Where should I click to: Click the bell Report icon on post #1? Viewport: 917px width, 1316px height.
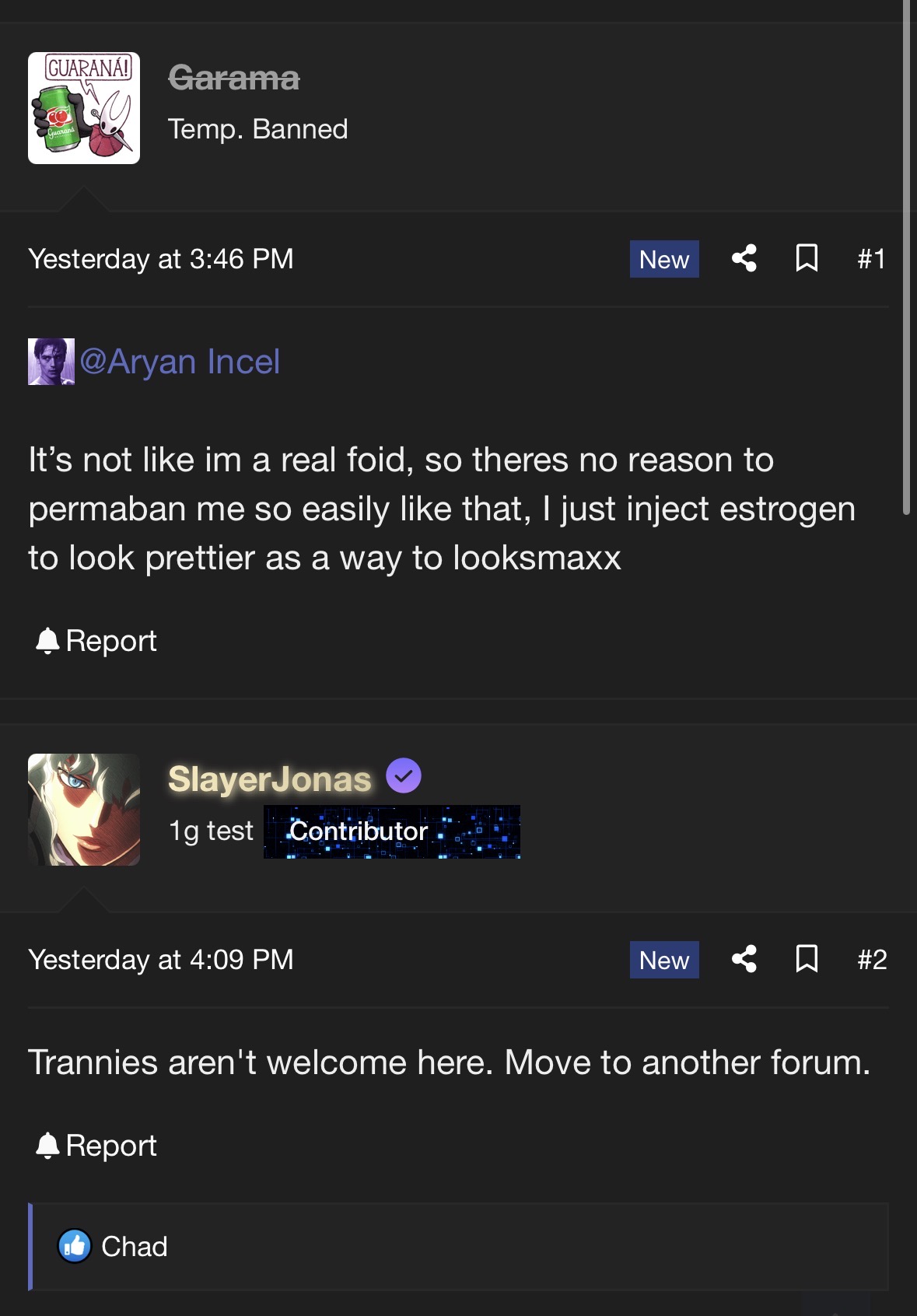point(47,641)
